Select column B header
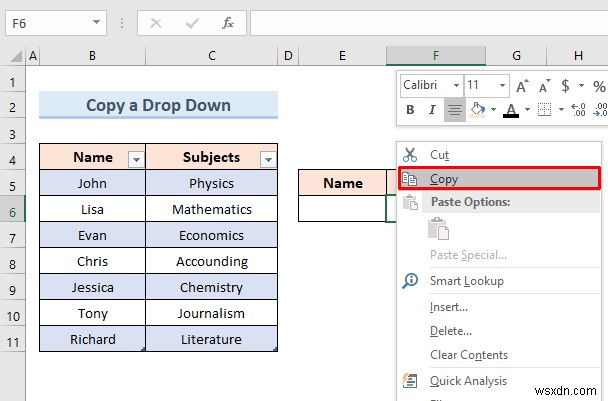The width and height of the screenshot is (608, 401). click(x=92, y=56)
